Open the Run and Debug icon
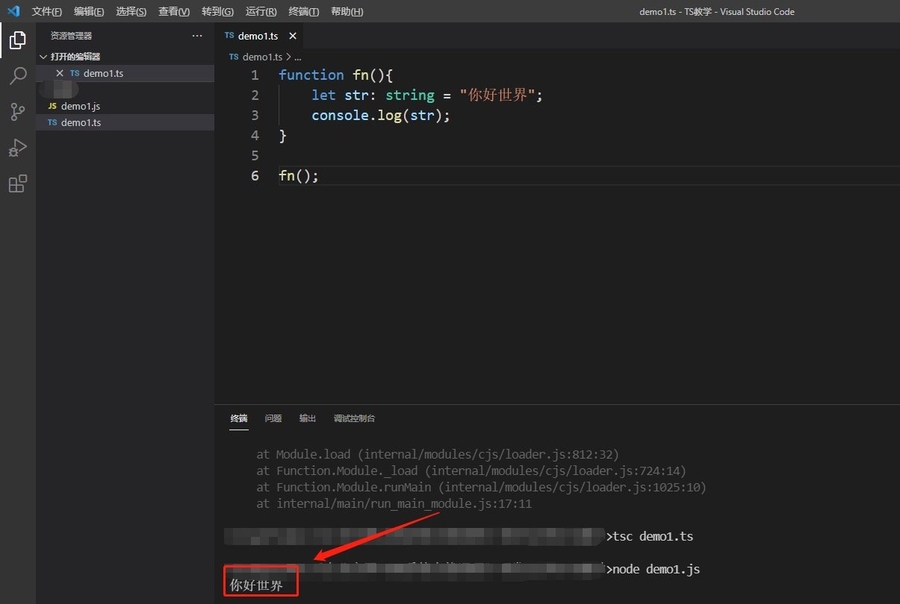Screen dimensions: 900x604 coord(17,148)
